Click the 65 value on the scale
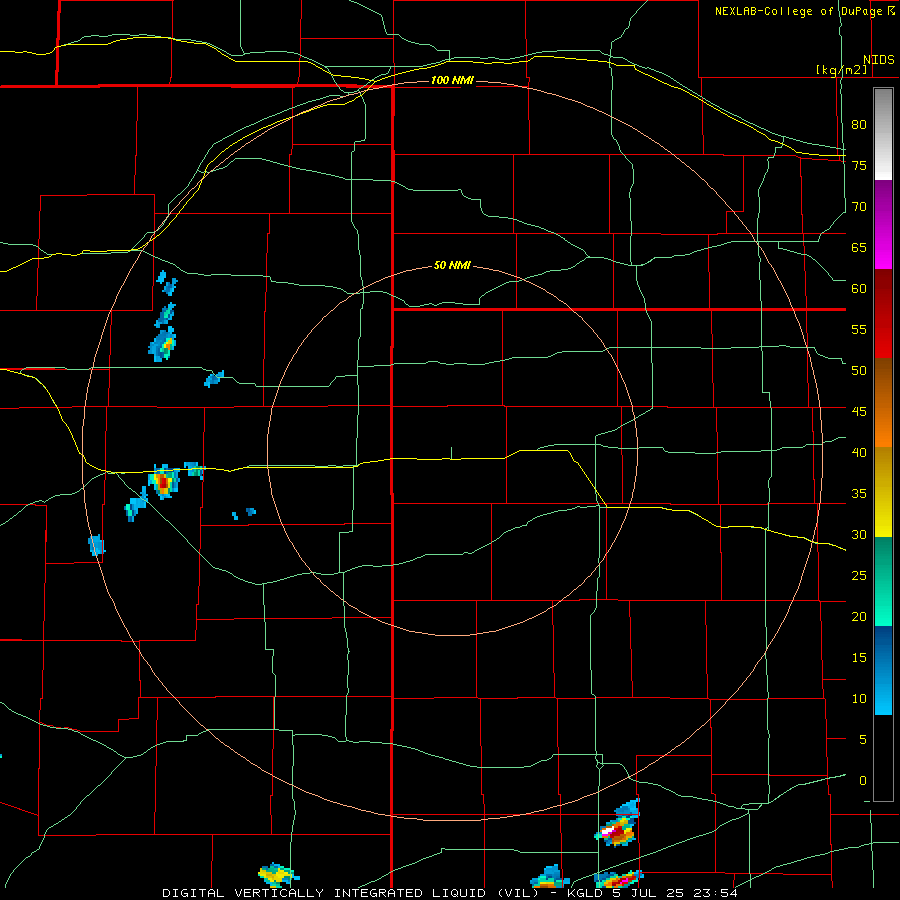This screenshot has height=900, width=900. tap(859, 247)
